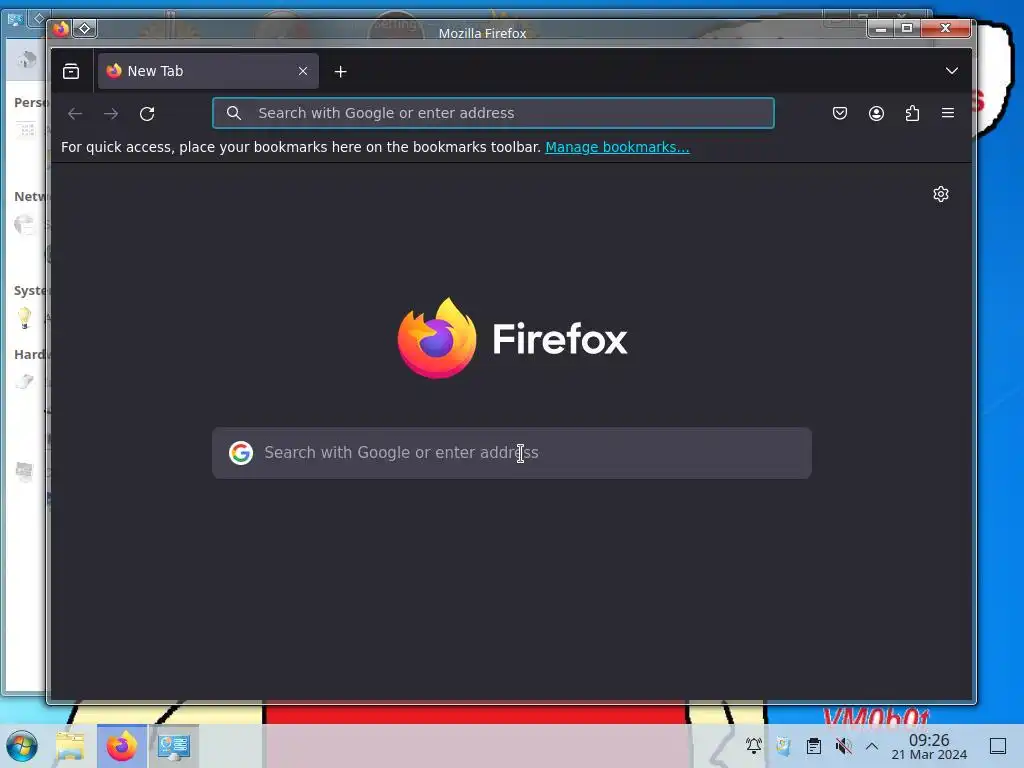Close the Mozilla Firefox window

pyautogui.click(x=945, y=29)
